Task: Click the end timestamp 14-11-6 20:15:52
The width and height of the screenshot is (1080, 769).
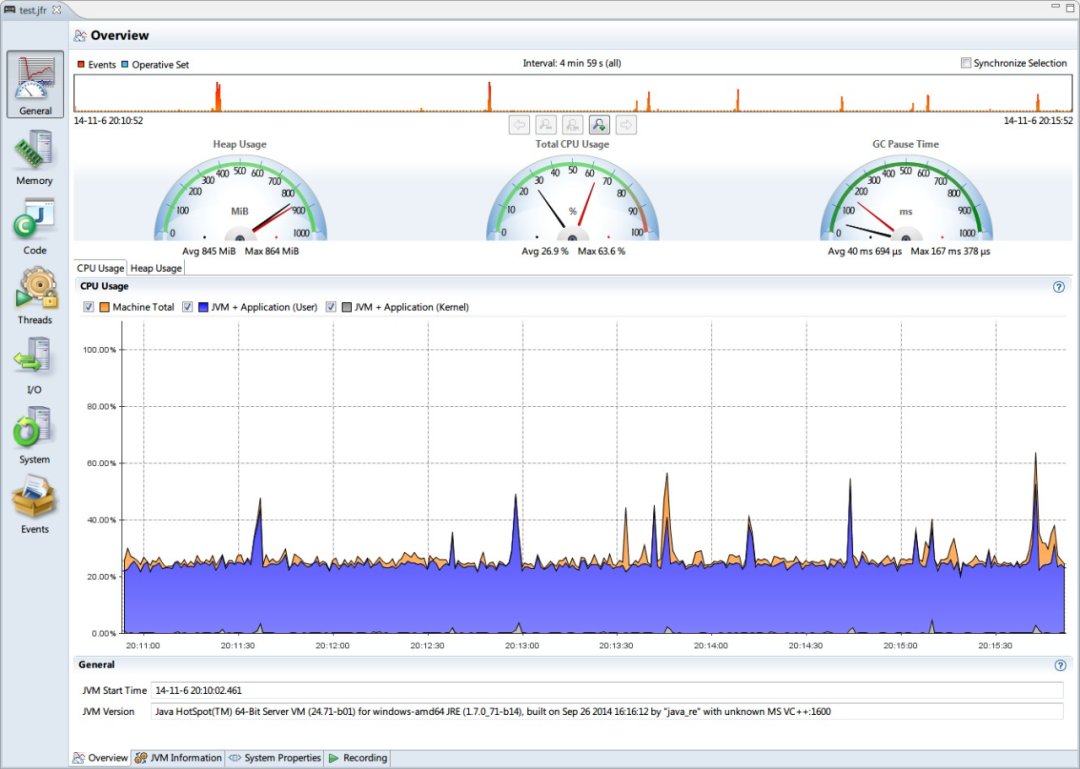Action: point(1038,121)
